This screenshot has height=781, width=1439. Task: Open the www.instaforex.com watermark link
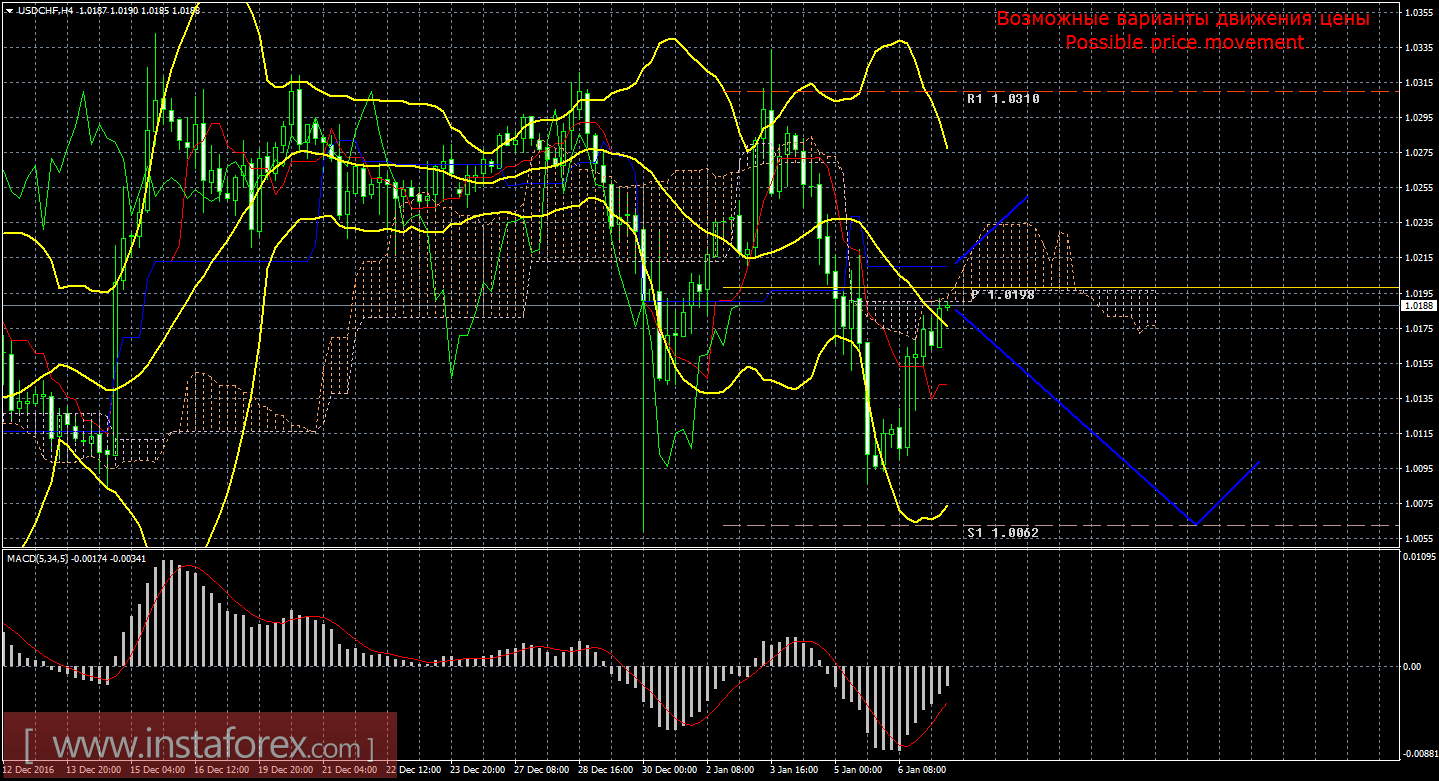tap(198, 747)
